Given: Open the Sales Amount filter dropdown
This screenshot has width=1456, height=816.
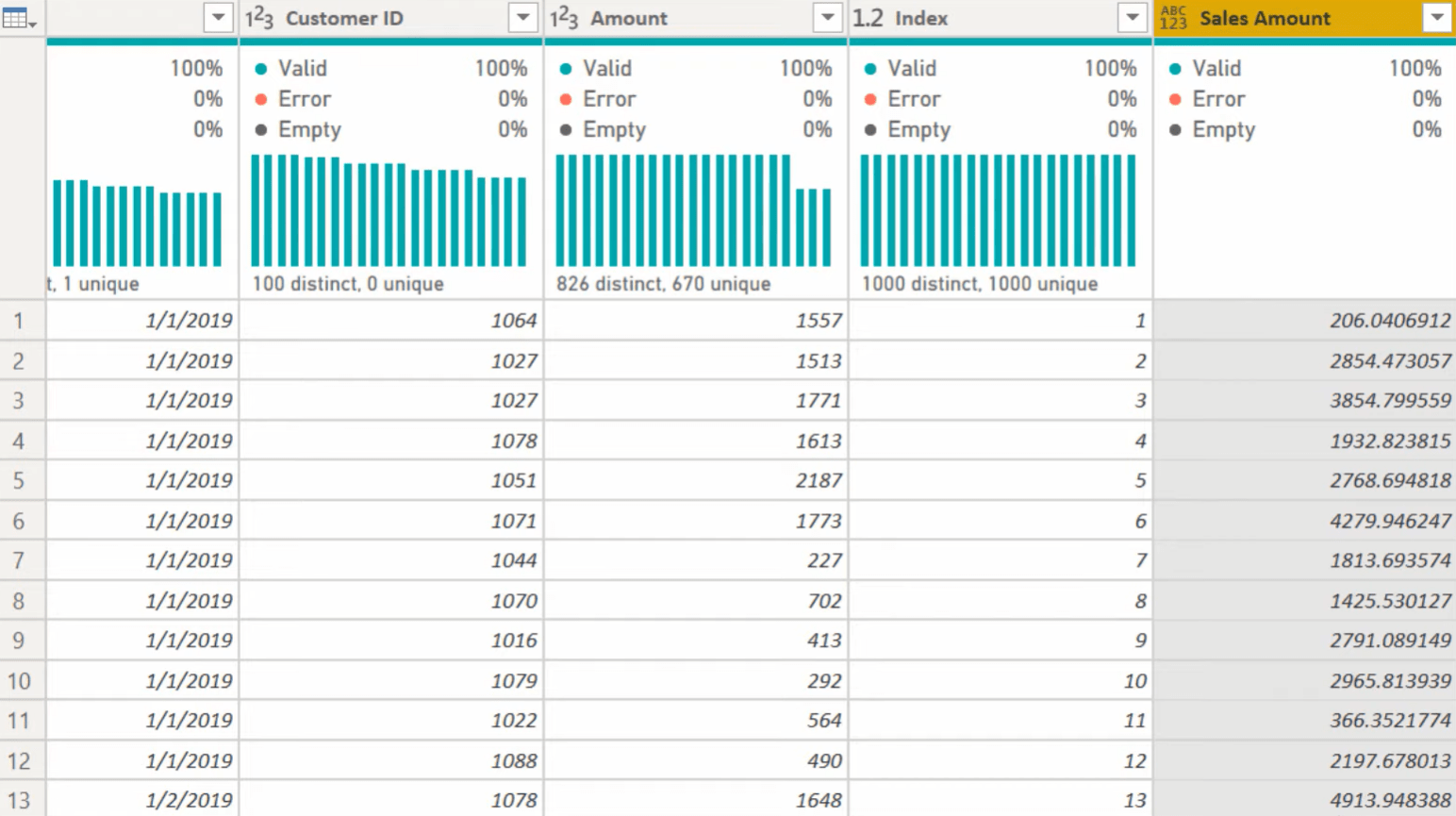Looking at the screenshot, I should click(x=1436, y=18).
